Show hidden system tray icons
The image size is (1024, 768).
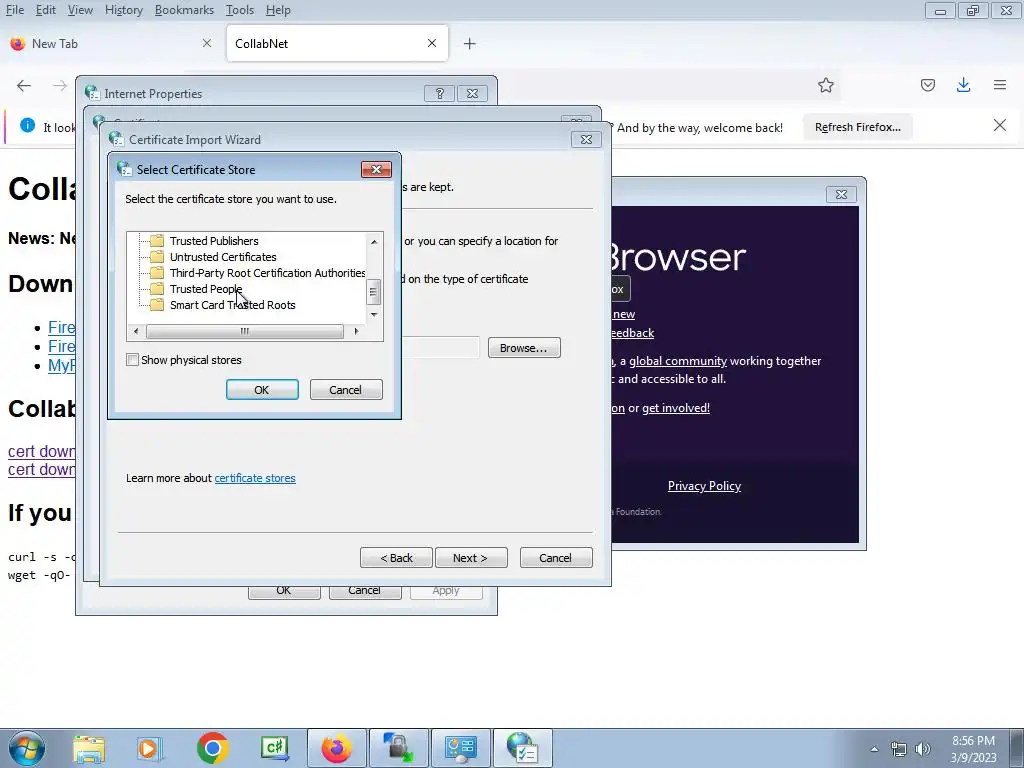[x=874, y=749]
